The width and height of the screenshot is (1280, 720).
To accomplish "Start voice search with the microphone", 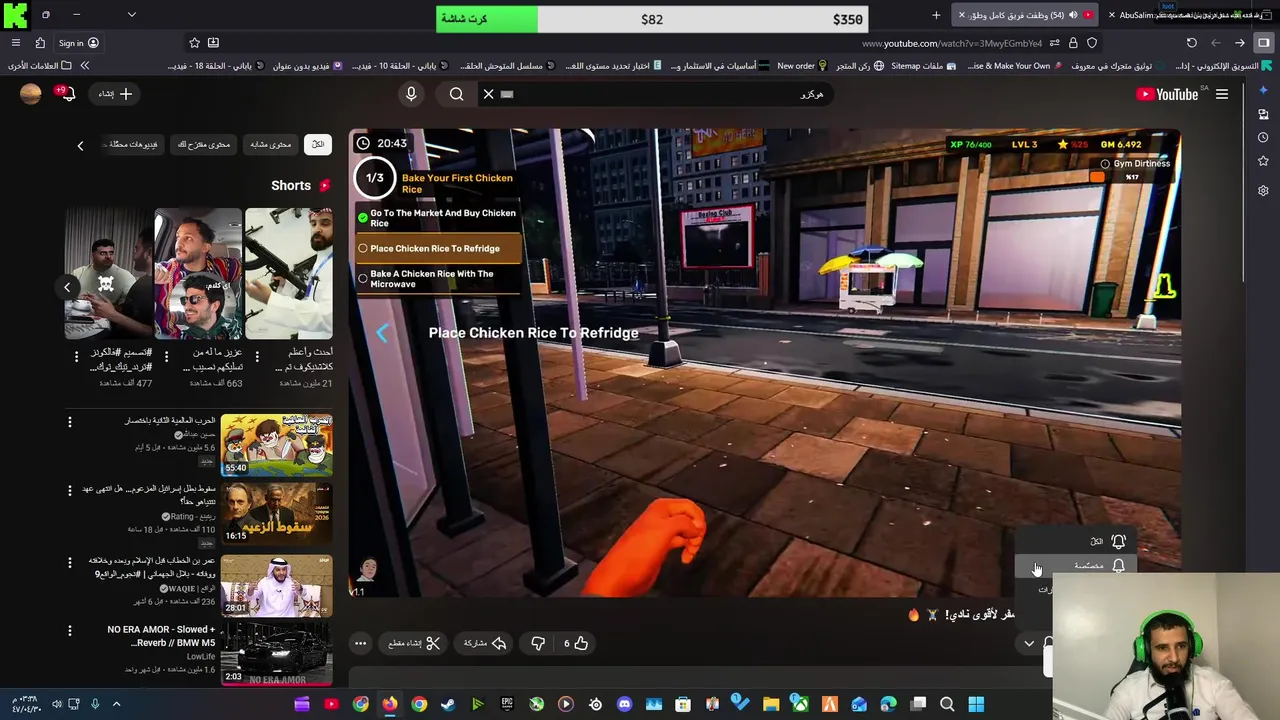I will point(411,94).
